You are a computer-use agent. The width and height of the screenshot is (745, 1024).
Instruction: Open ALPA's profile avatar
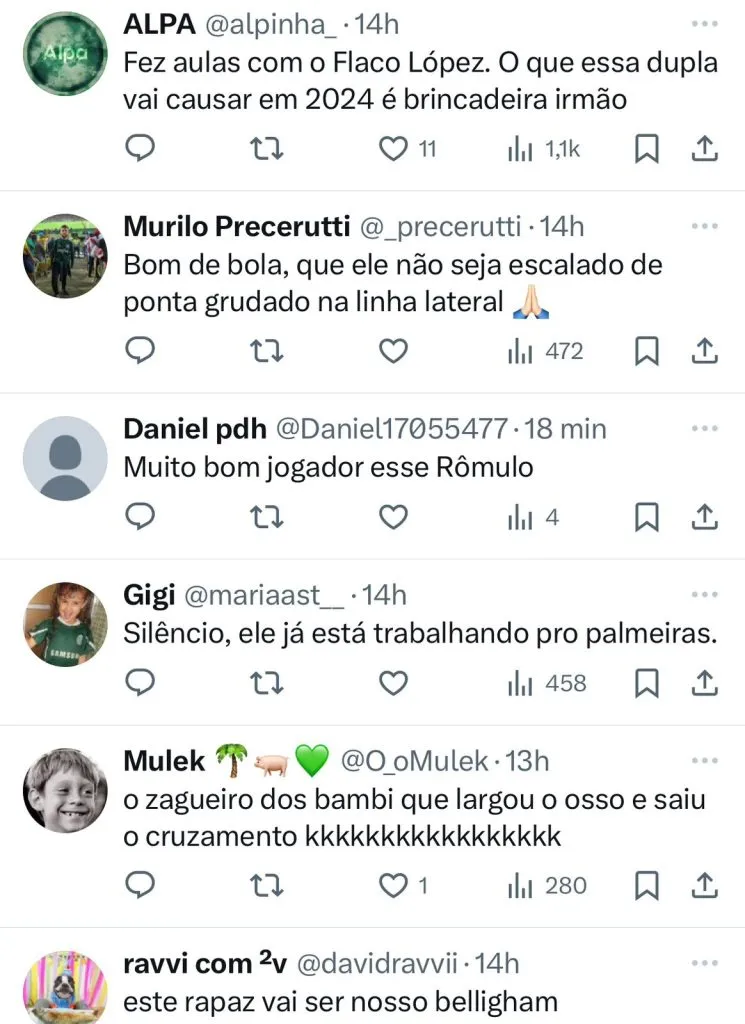click(65, 54)
